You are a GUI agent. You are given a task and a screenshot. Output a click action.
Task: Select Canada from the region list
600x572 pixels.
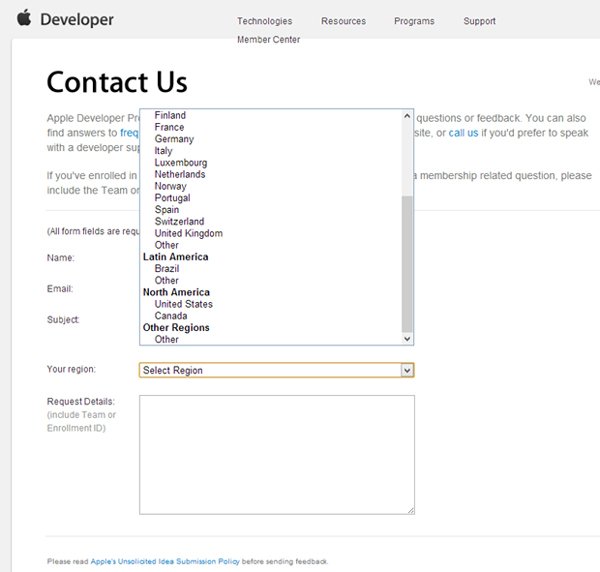170,316
